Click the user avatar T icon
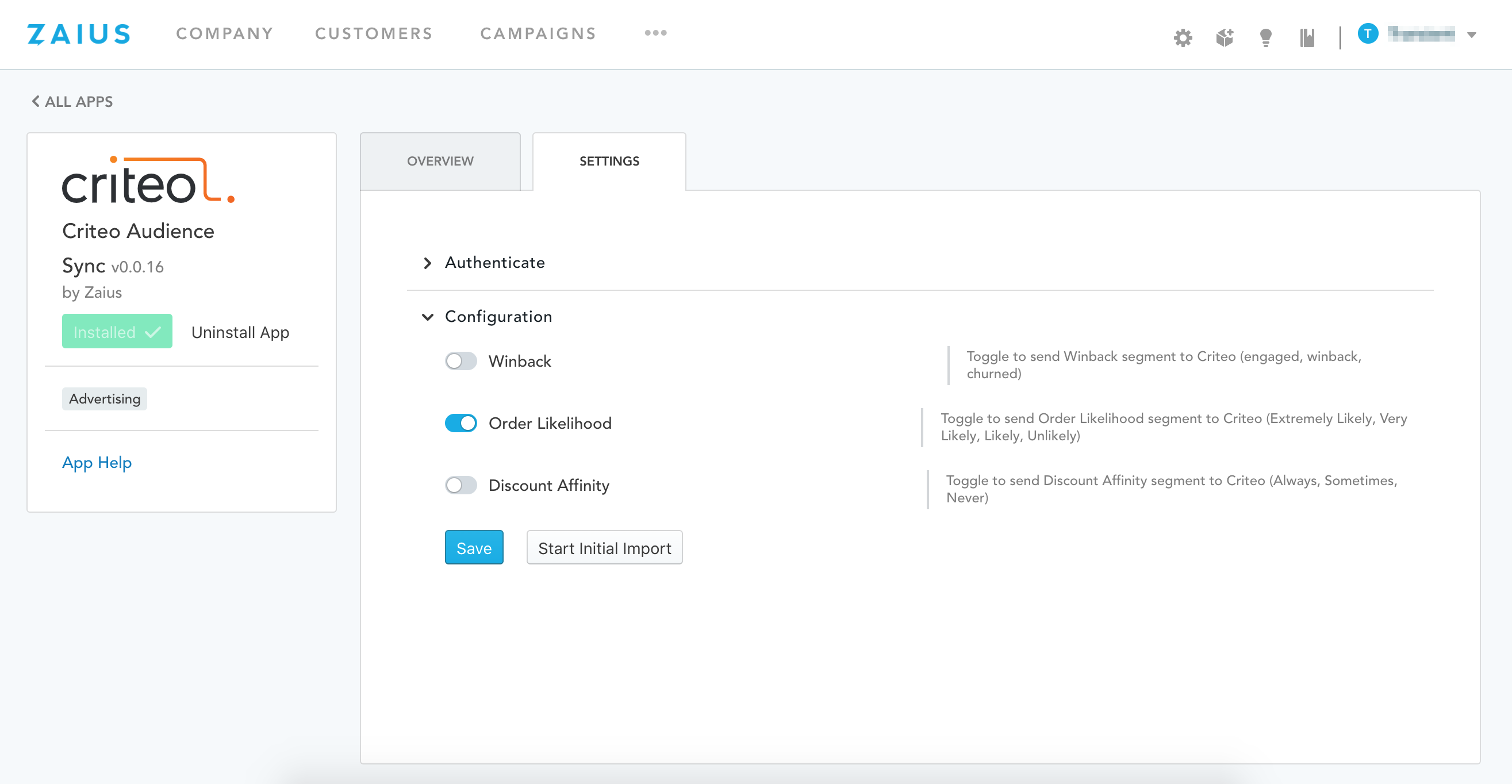This screenshot has width=1512, height=784. (x=1368, y=33)
